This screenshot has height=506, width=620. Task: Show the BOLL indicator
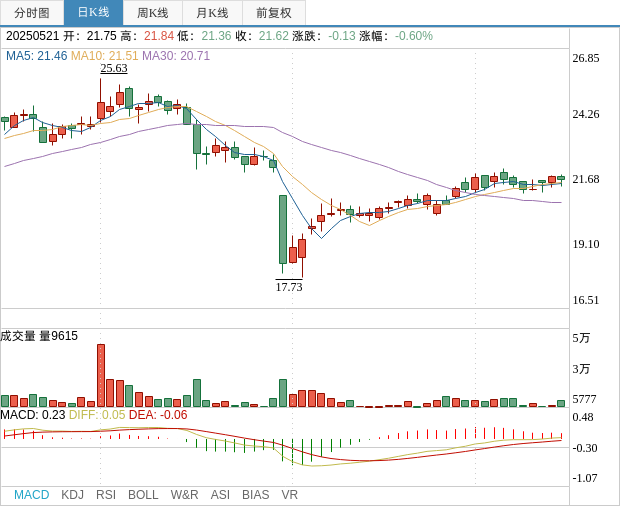coord(143,495)
